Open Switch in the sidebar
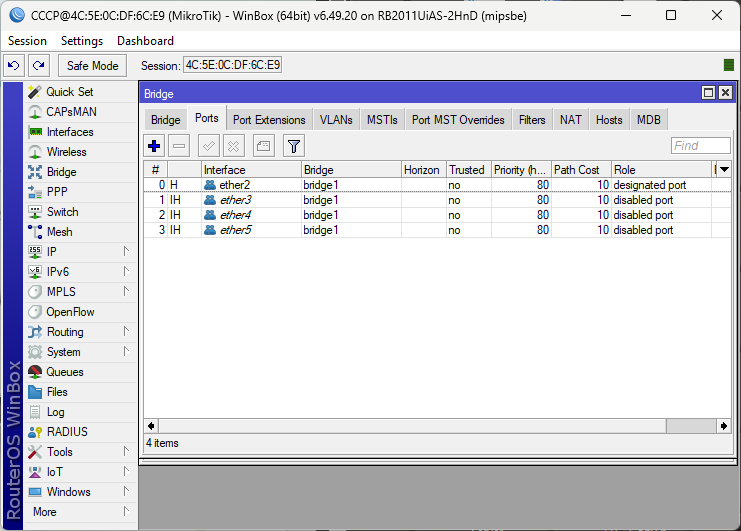 (x=80, y=212)
